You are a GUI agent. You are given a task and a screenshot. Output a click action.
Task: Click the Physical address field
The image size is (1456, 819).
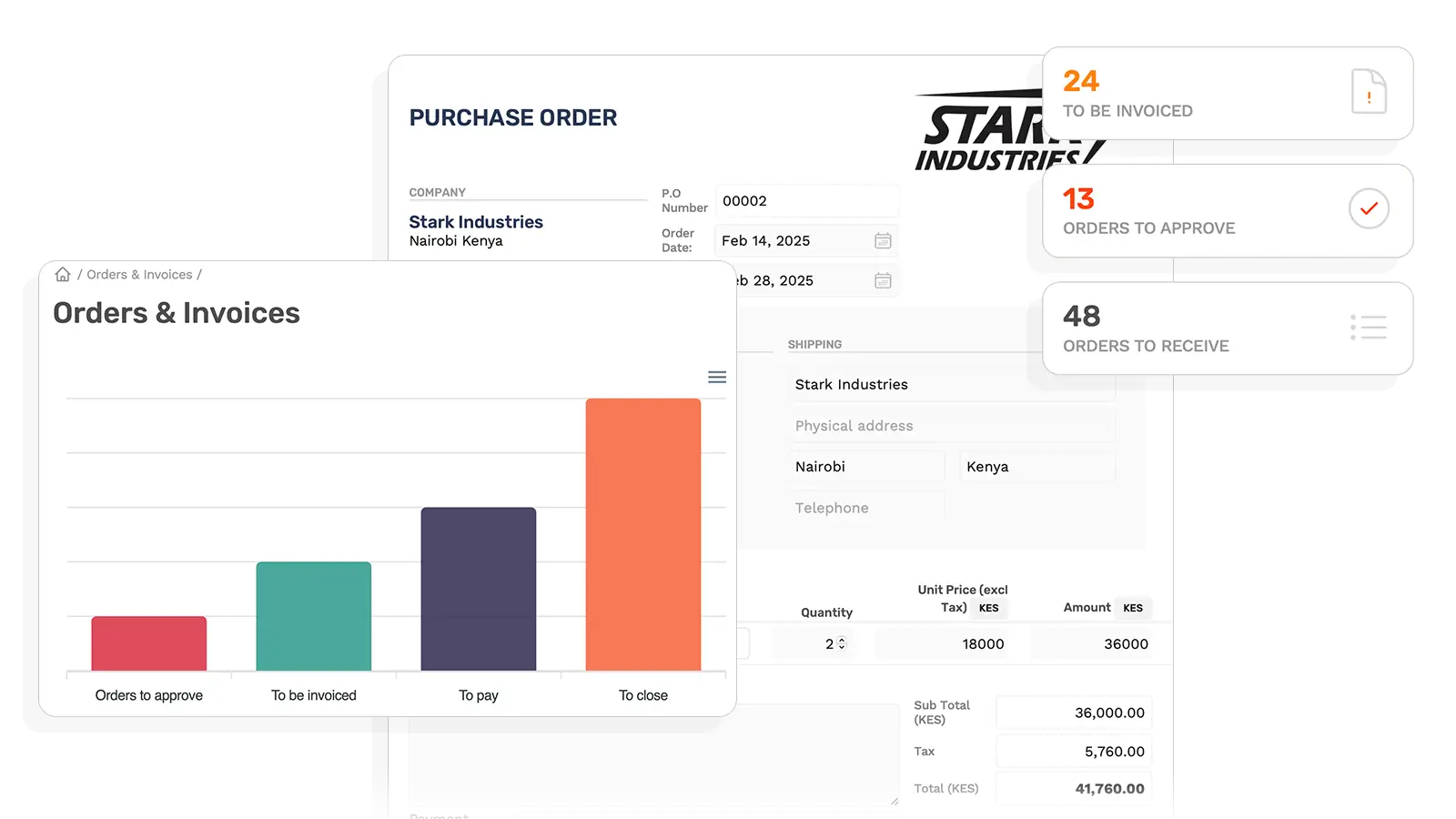pyautogui.click(x=952, y=426)
